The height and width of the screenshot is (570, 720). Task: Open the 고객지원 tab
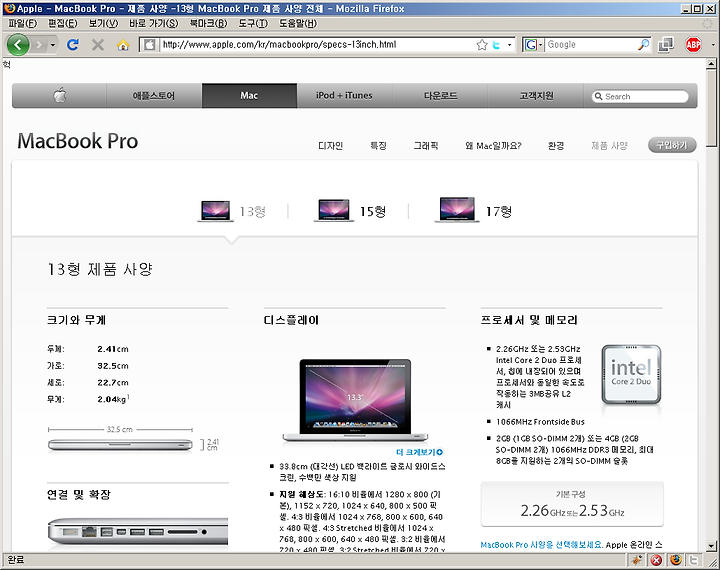coord(536,96)
